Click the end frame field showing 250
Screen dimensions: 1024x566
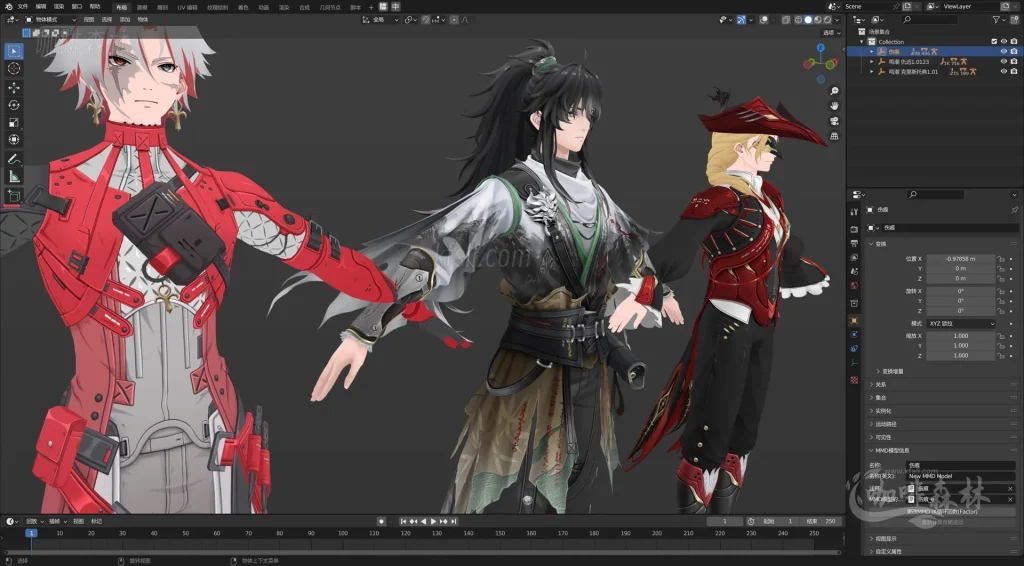tap(822, 522)
